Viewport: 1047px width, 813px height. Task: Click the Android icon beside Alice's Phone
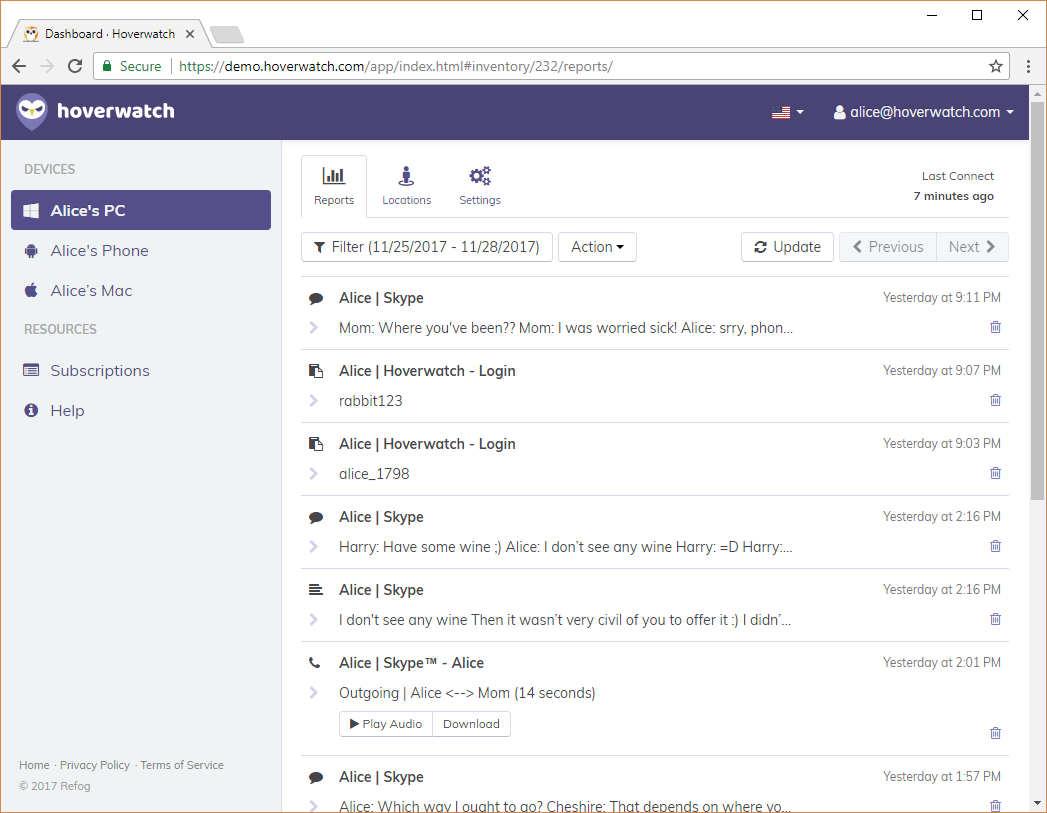(31, 251)
